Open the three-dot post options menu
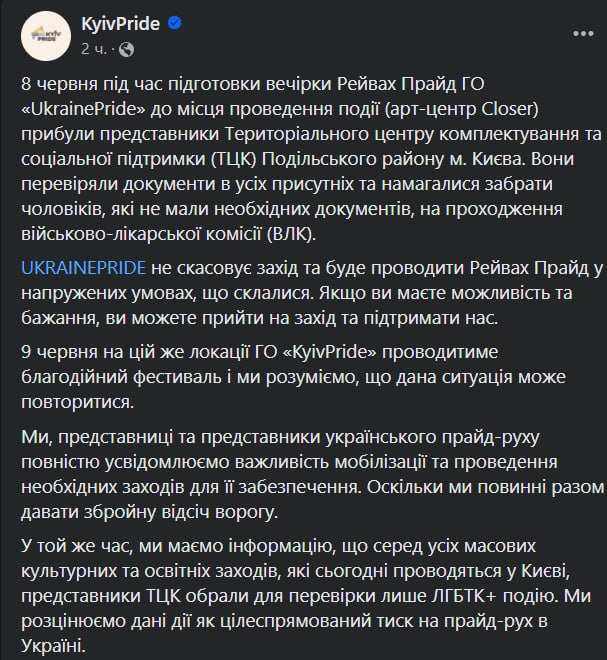 (x=585, y=33)
